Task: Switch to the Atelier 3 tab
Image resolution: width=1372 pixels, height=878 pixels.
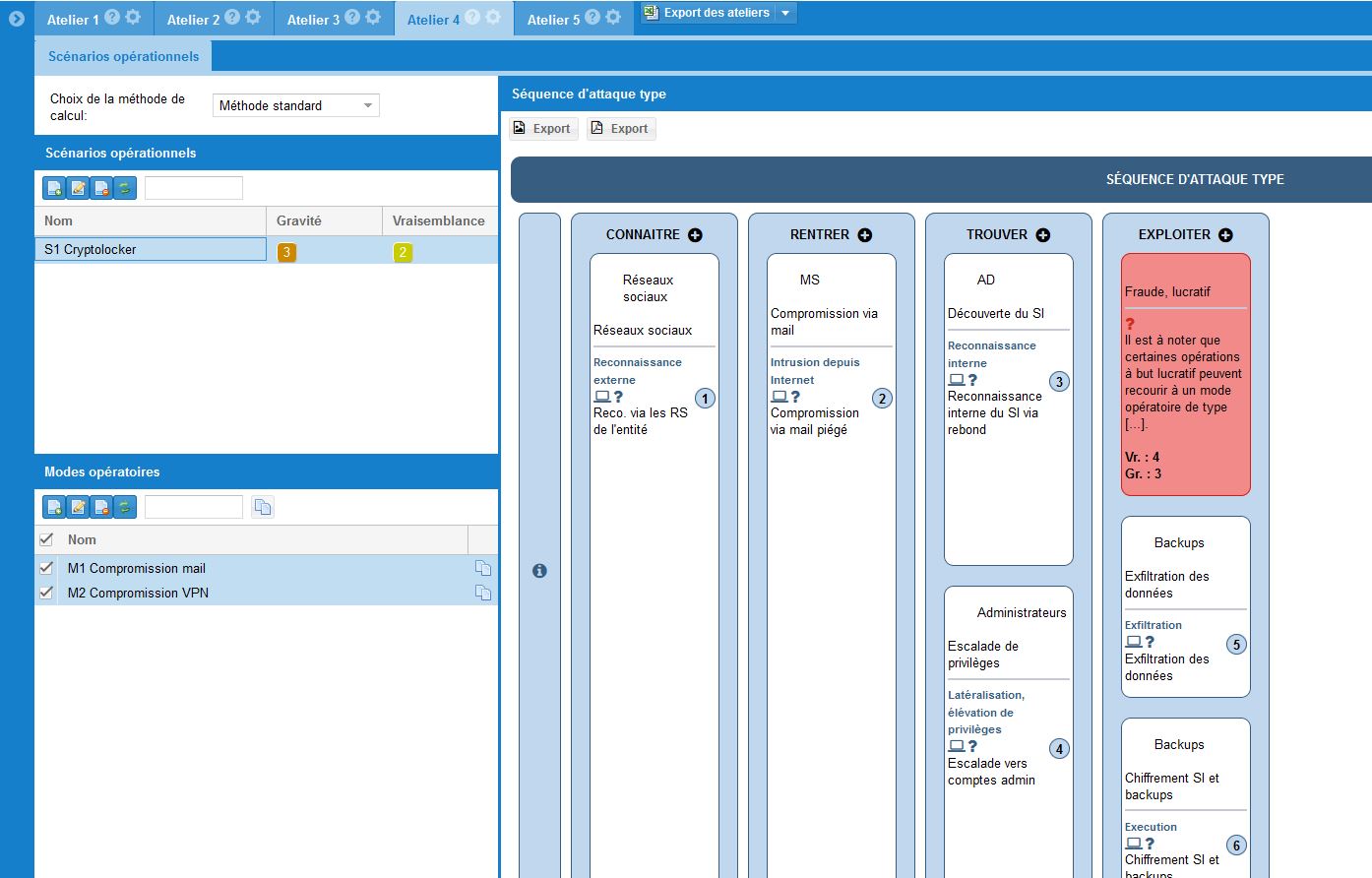Action: click(313, 20)
